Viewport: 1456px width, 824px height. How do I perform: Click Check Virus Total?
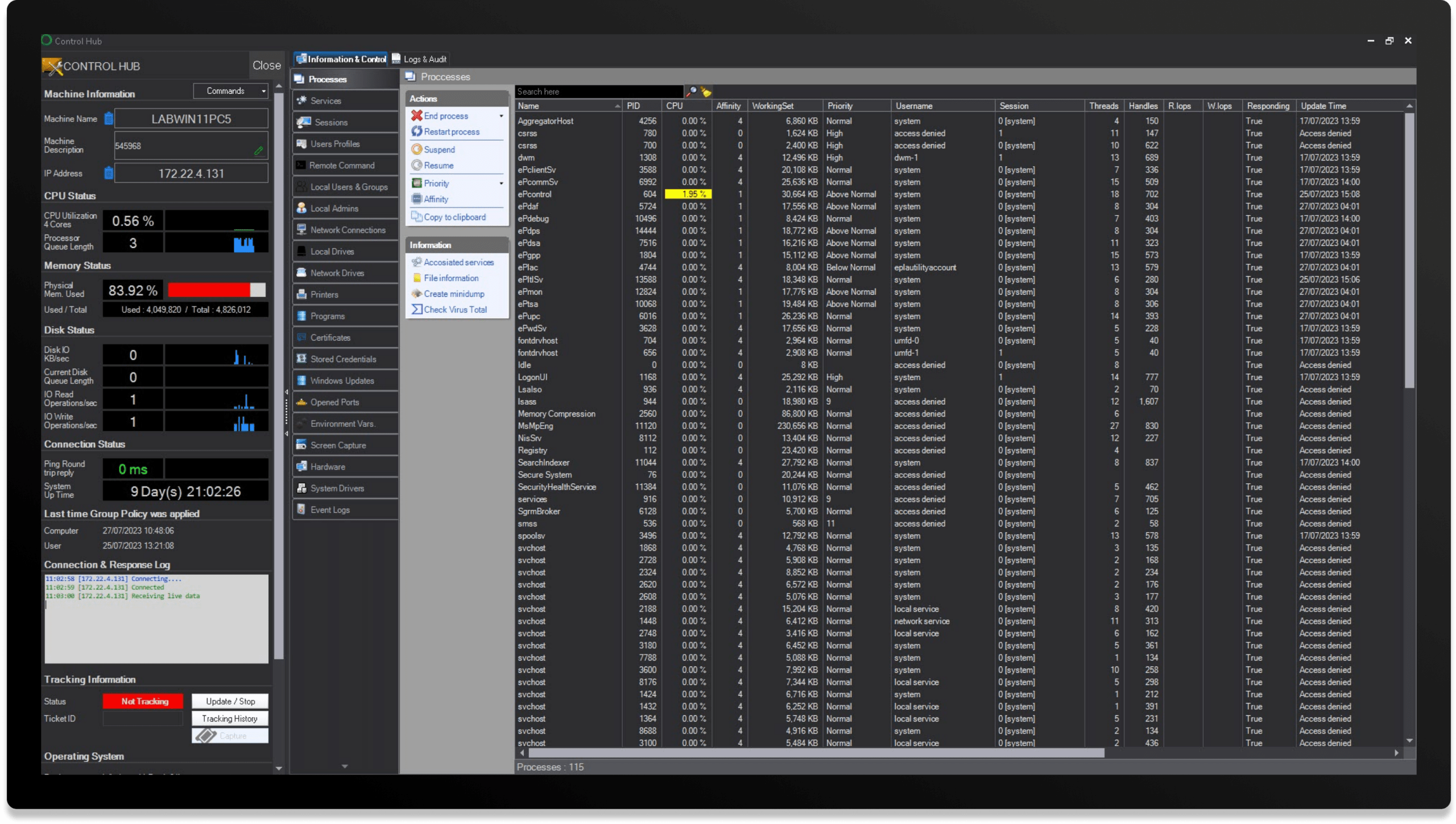pyautogui.click(x=455, y=310)
